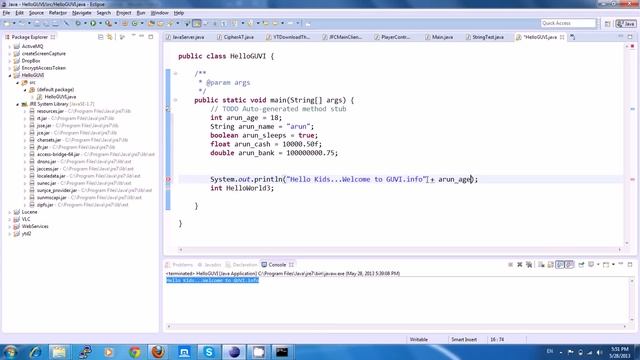Click the Internet Explorer taskbar icon

click(35, 352)
